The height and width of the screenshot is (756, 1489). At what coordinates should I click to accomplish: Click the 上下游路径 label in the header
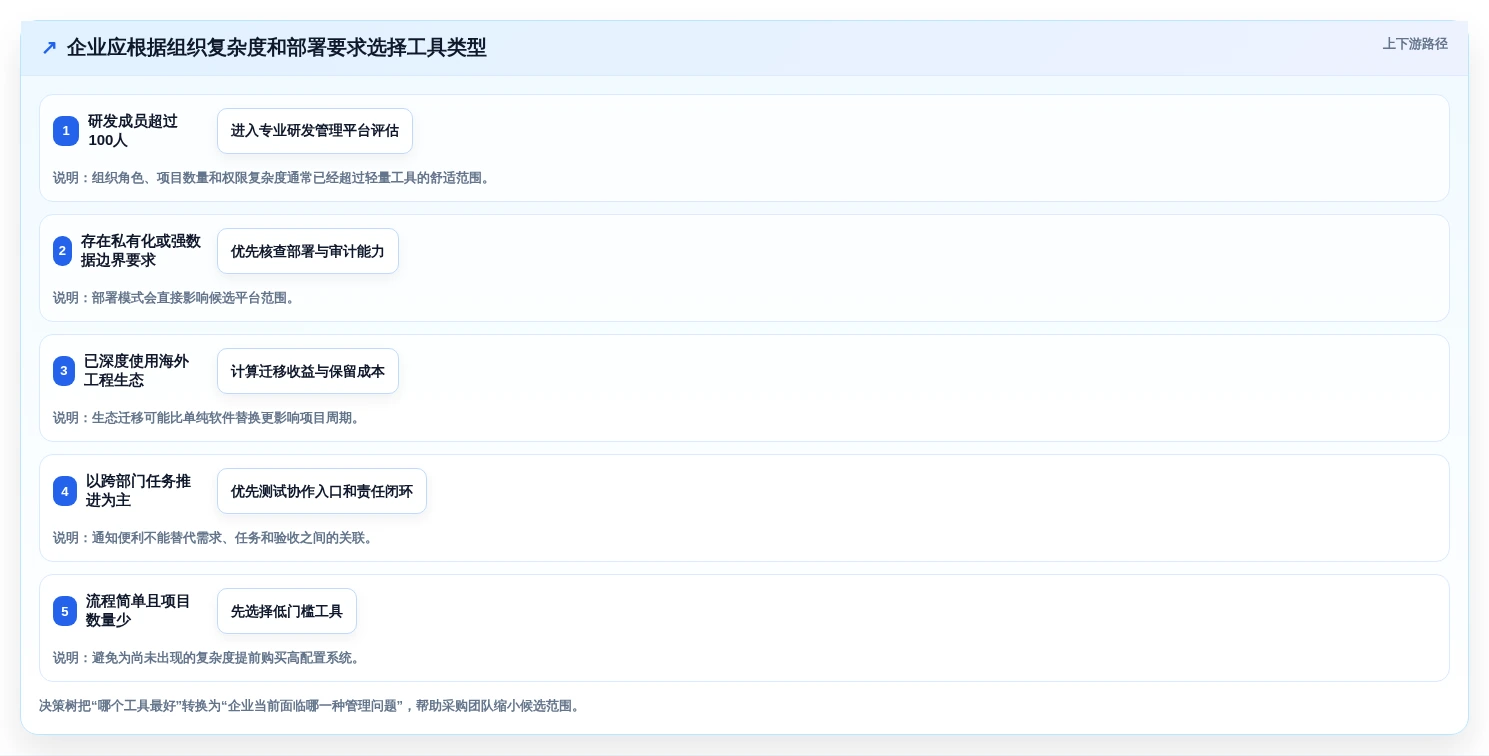click(1415, 44)
